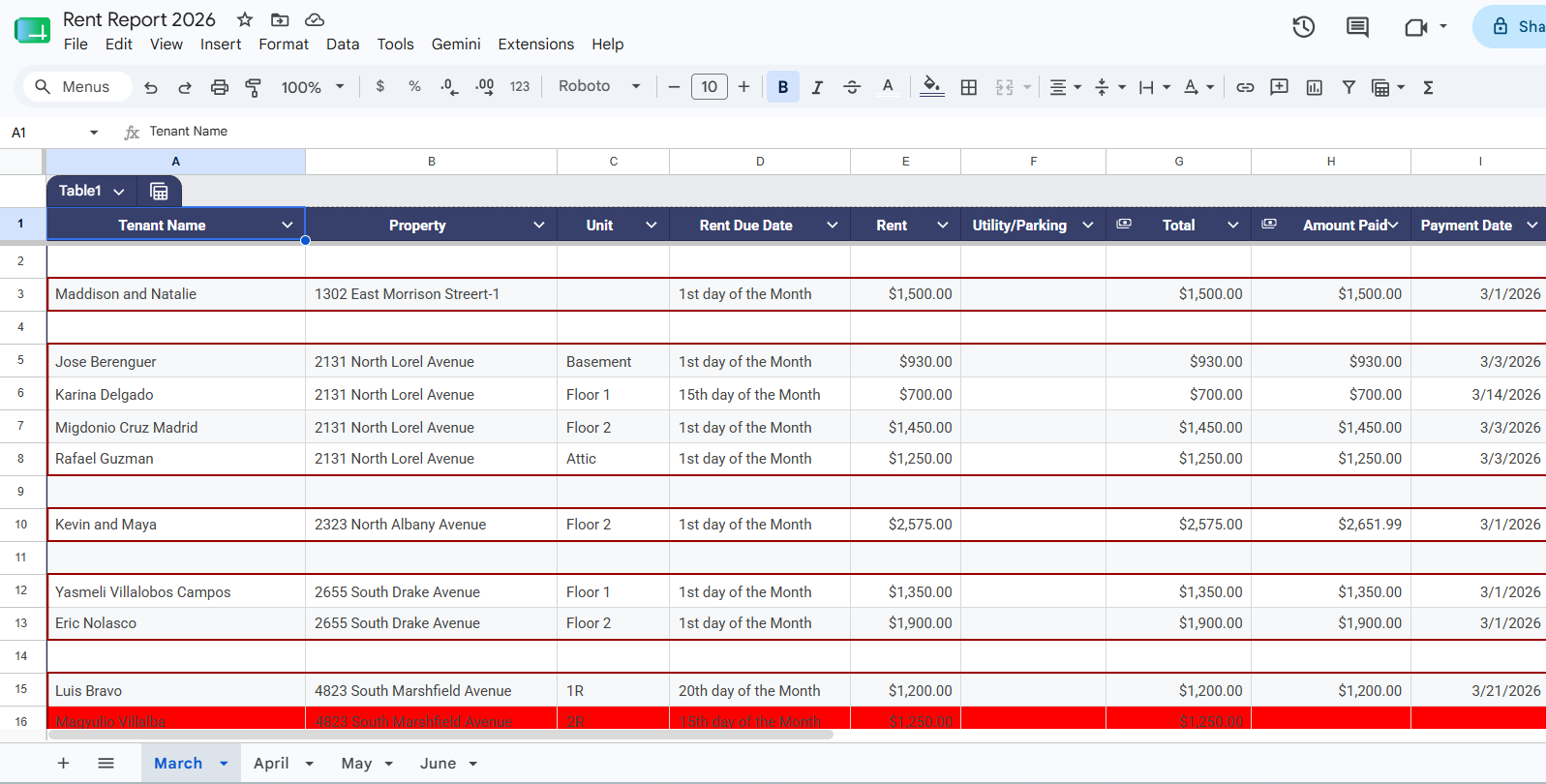This screenshot has width=1546, height=784.
Task: Search the Menus box
Action: 77,87
